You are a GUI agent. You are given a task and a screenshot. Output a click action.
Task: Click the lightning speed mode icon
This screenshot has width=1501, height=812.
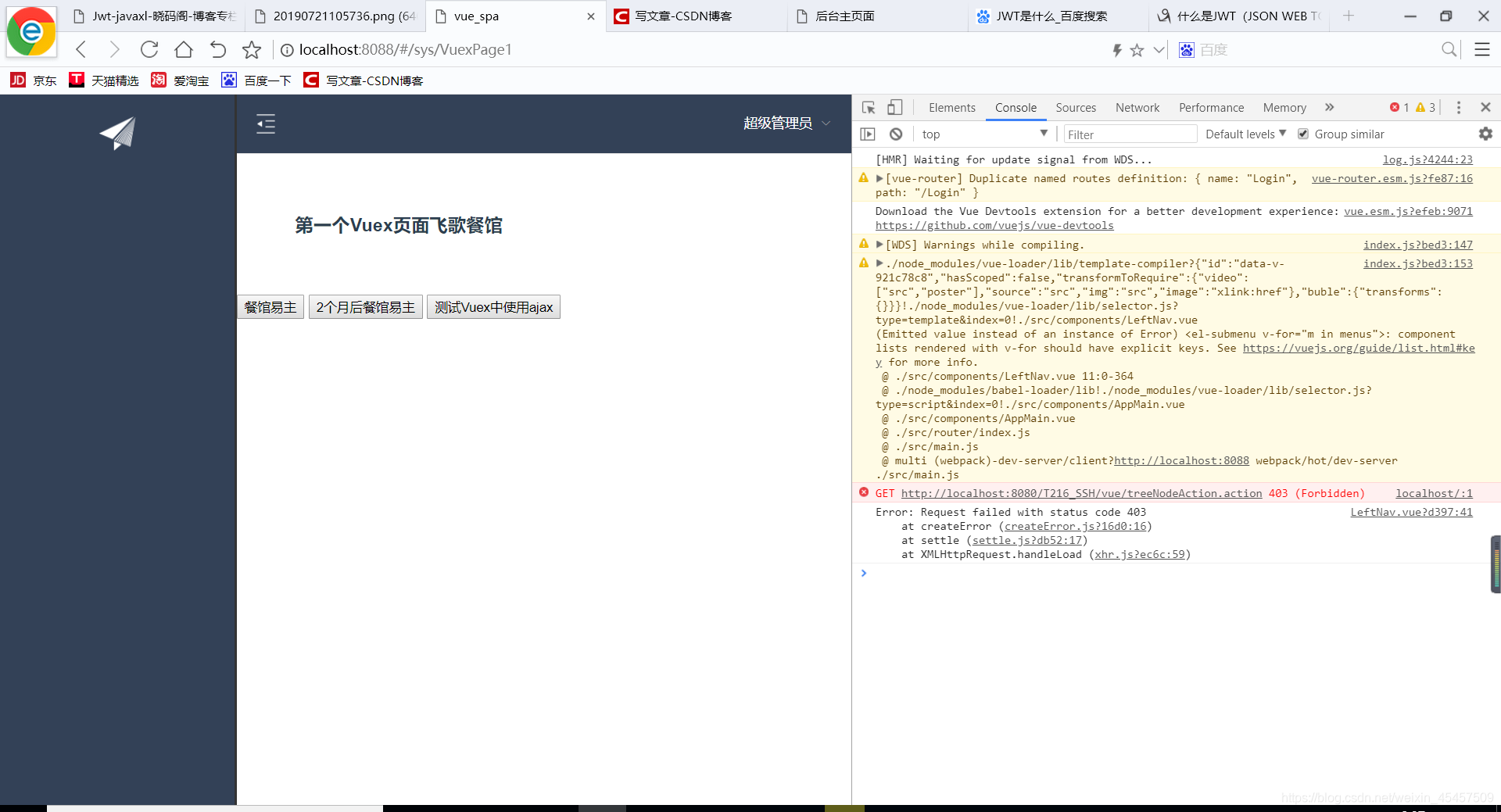point(1117,50)
